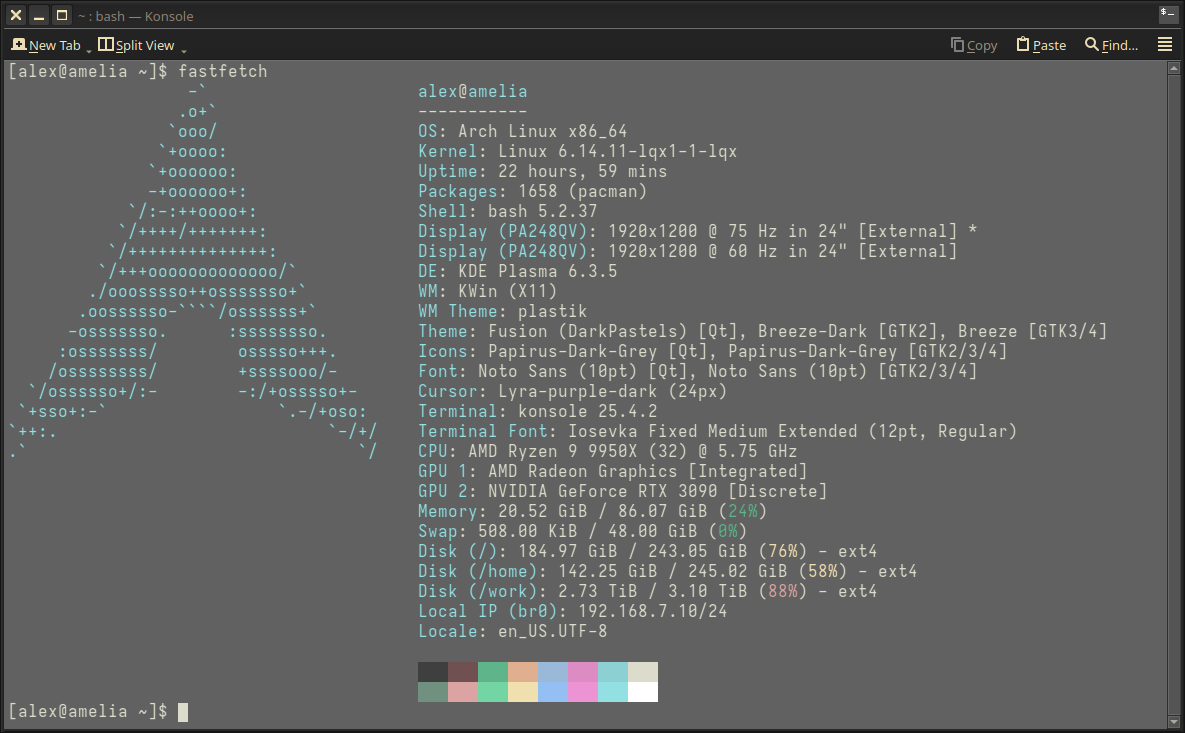1185x733 pixels.
Task: Click the 75 Hz Display line
Action: 698,231
